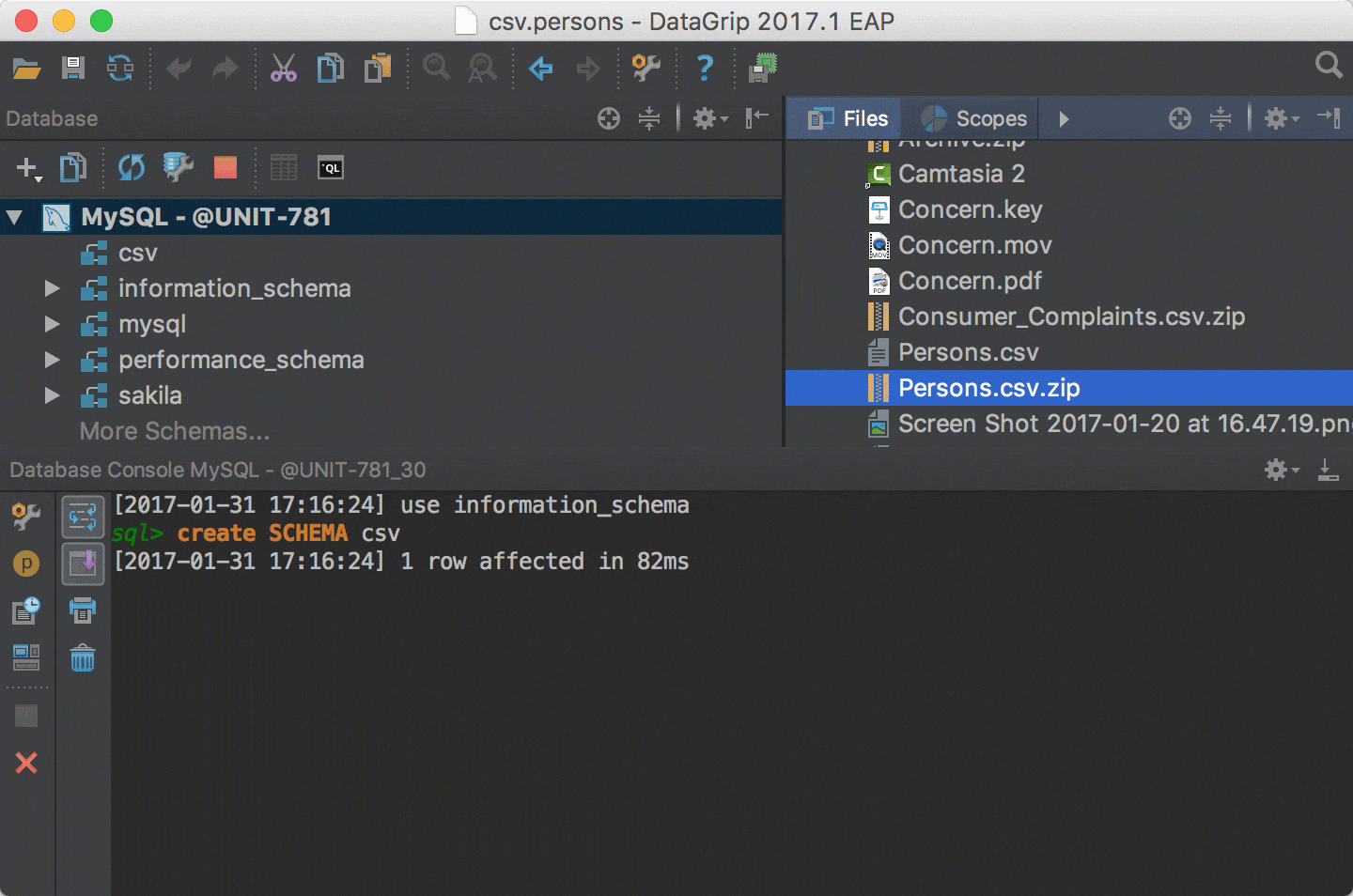Clear console output with trash icon
Viewport: 1353px width, 896px height.
(83, 658)
